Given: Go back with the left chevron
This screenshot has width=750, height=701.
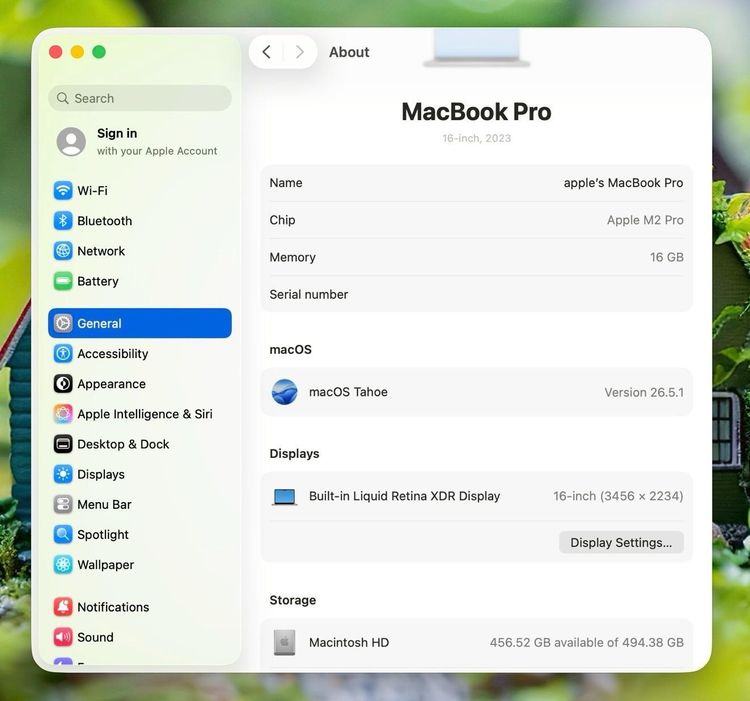Looking at the screenshot, I should [x=266, y=52].
